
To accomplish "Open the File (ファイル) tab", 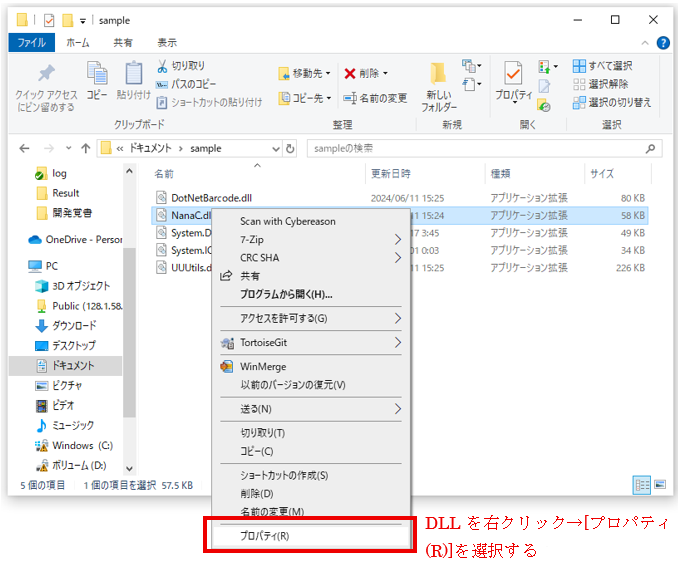I will point(31,42).
